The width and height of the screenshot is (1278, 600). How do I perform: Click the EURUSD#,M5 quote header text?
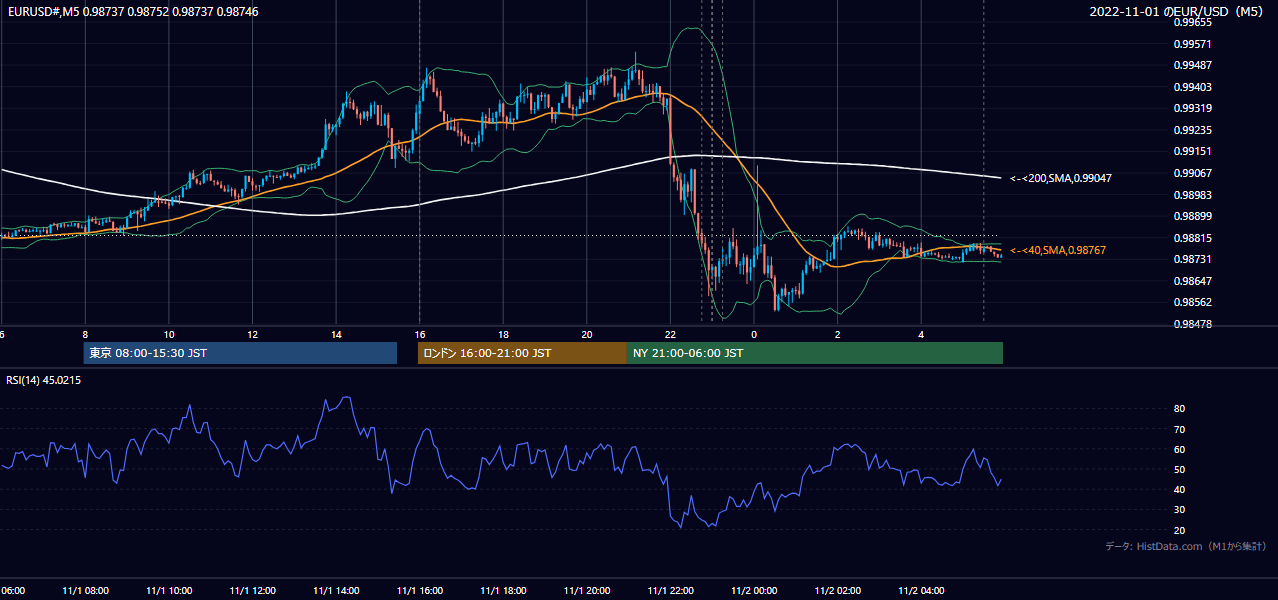click(132, 11)
